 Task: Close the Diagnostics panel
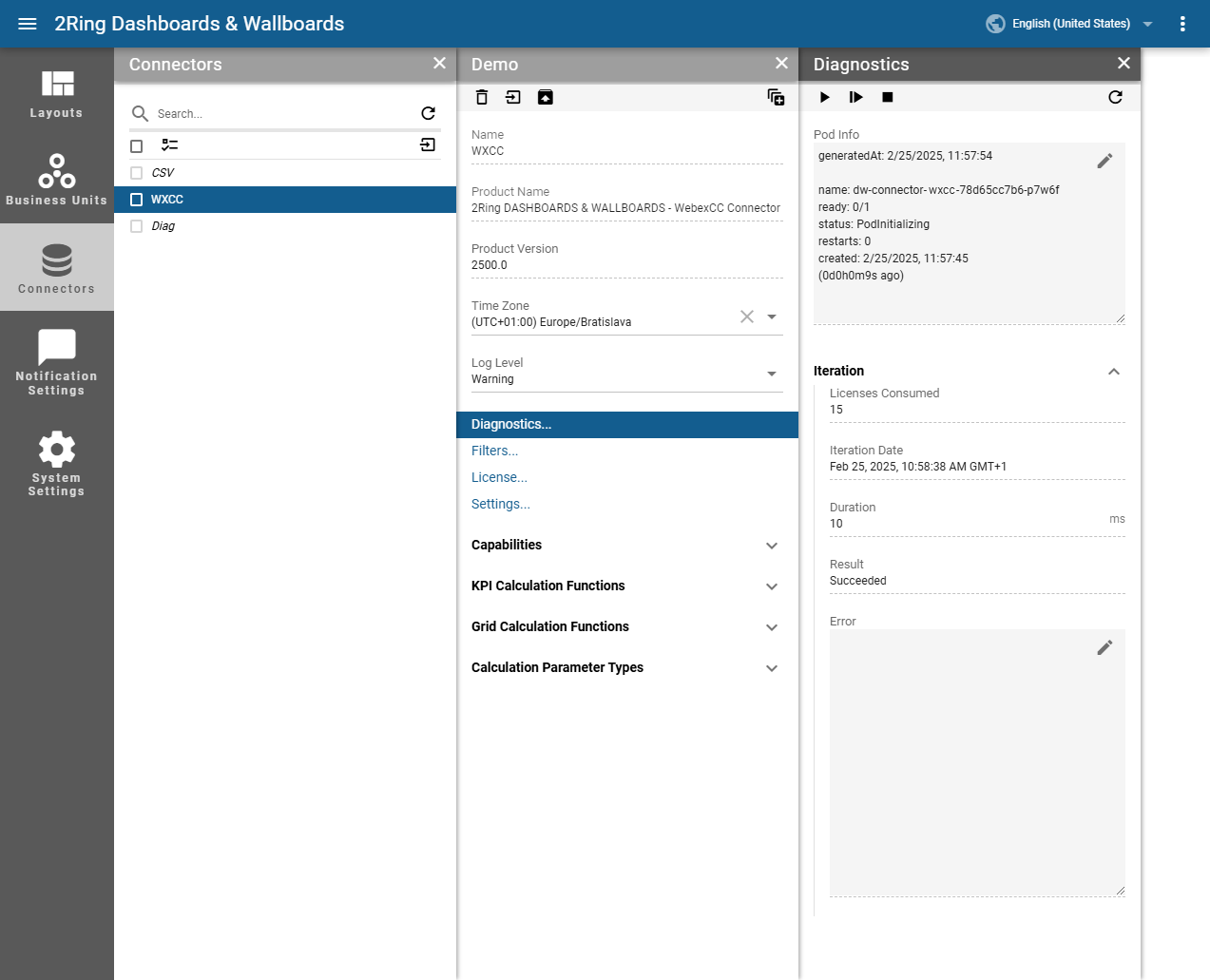point(1124,63)
